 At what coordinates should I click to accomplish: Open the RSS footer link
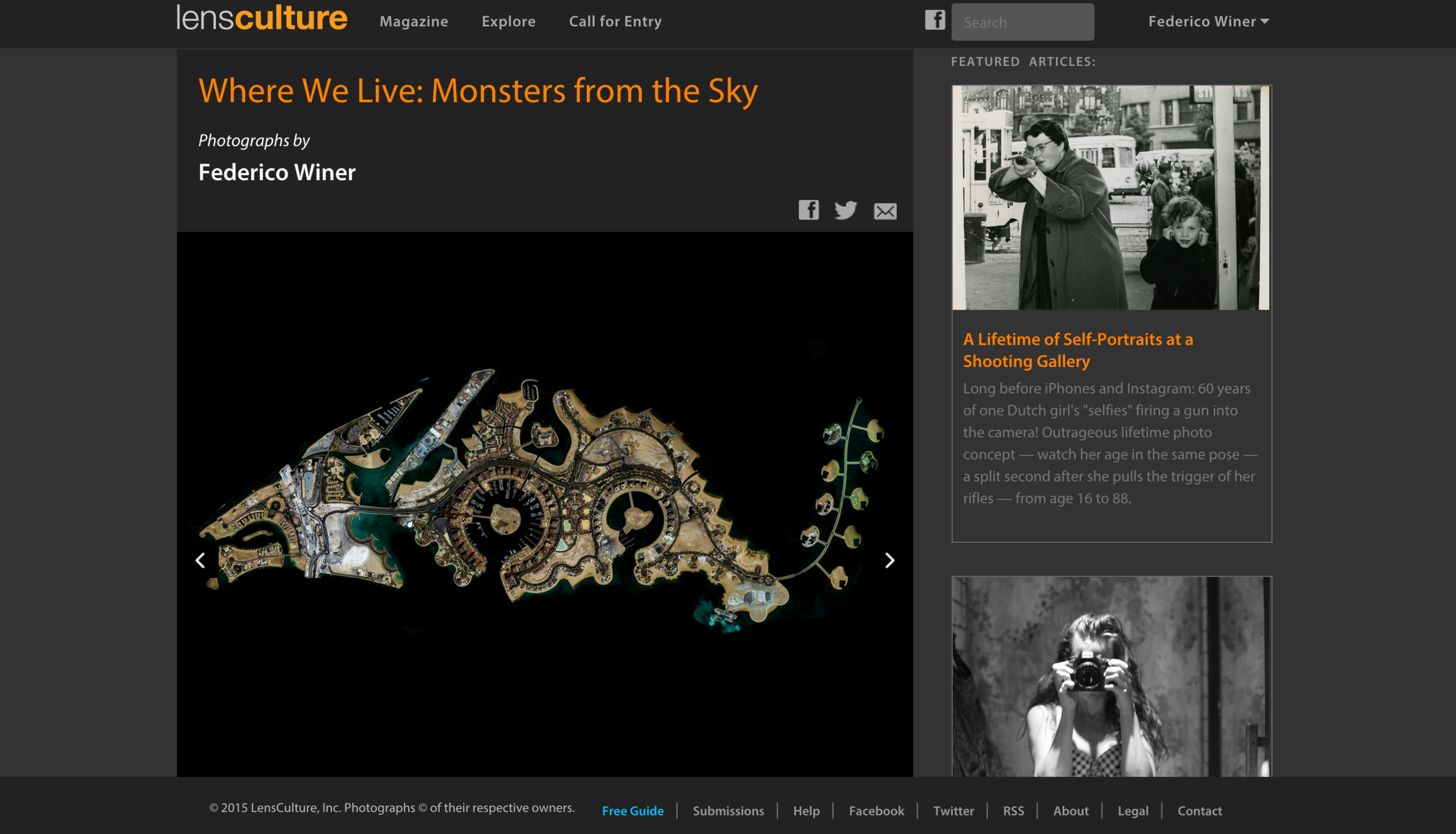click(1013, 811)
